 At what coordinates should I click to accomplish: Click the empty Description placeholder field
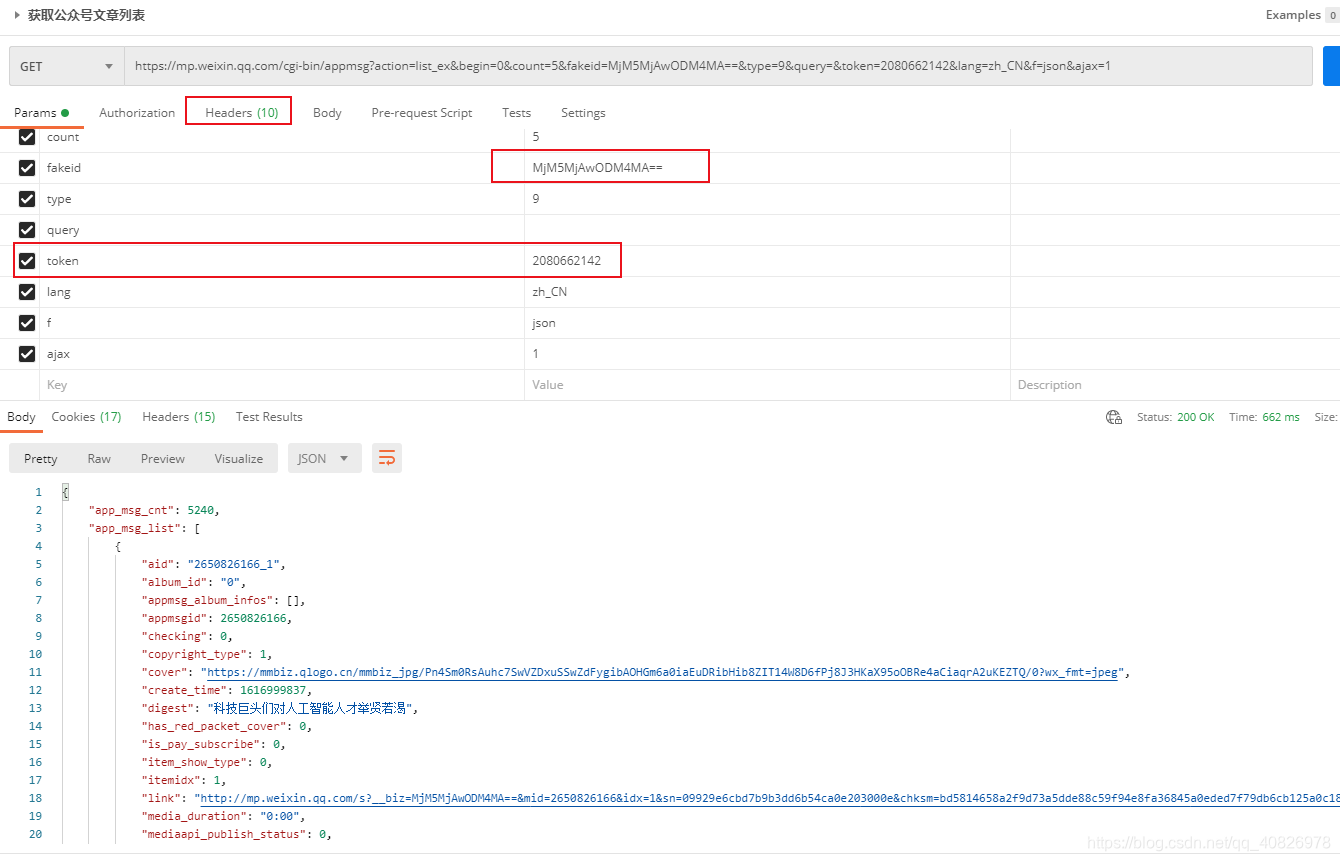[x=1175, y=385]
